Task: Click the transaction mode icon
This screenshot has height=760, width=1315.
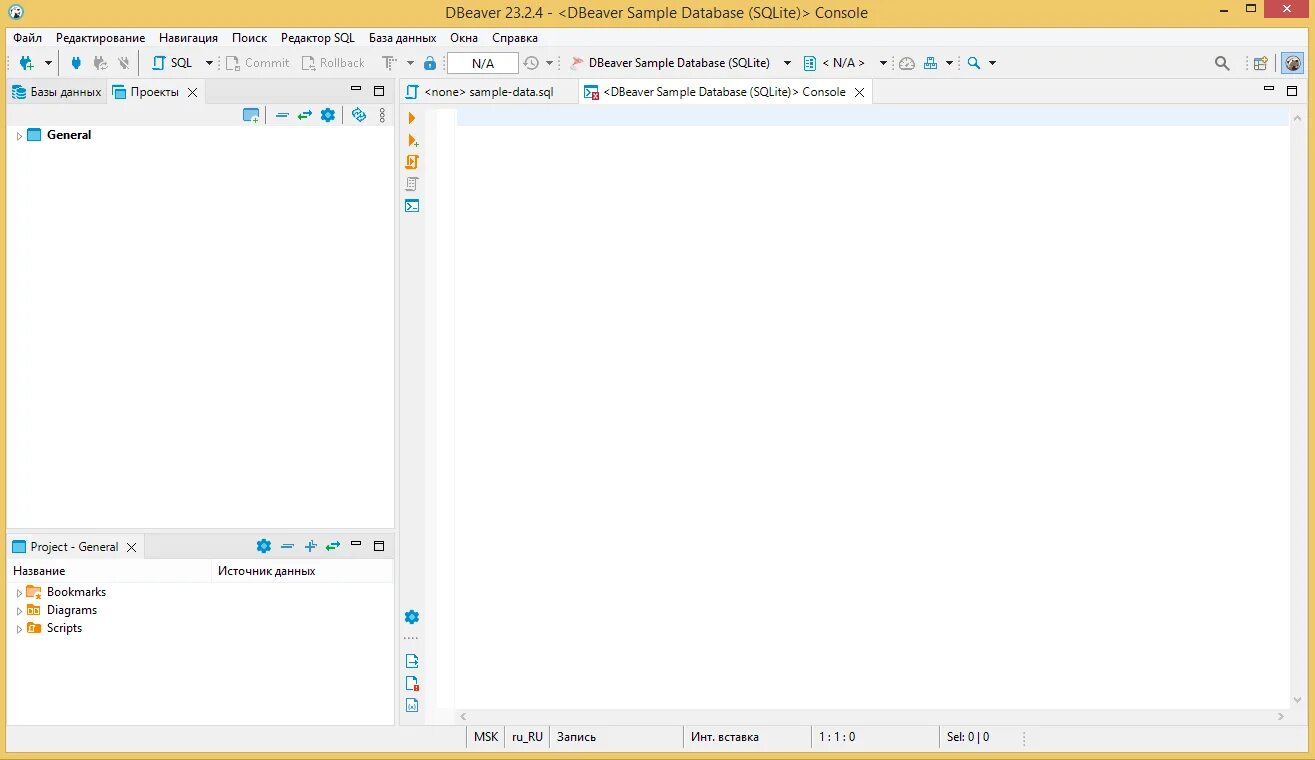Action: [x=390, y=63]
